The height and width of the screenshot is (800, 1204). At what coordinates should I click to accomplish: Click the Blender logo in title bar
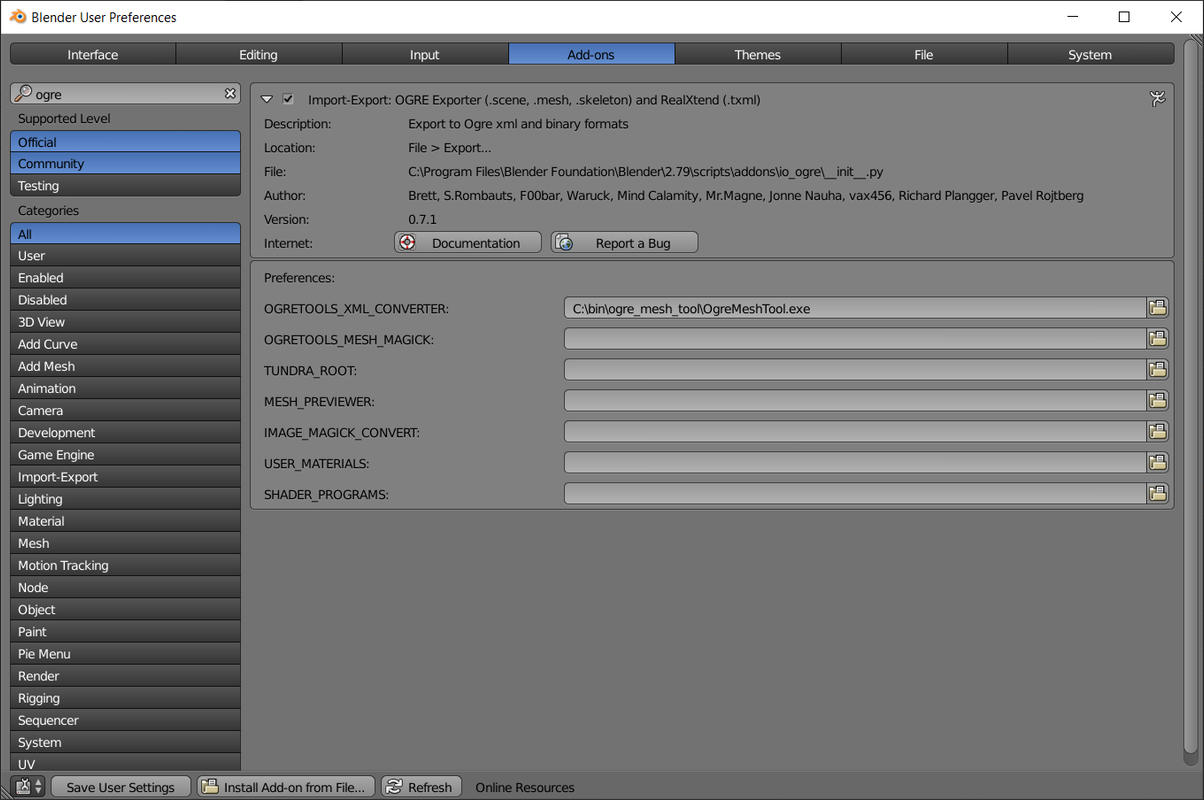pyautogui.click(x=18, y=17)
